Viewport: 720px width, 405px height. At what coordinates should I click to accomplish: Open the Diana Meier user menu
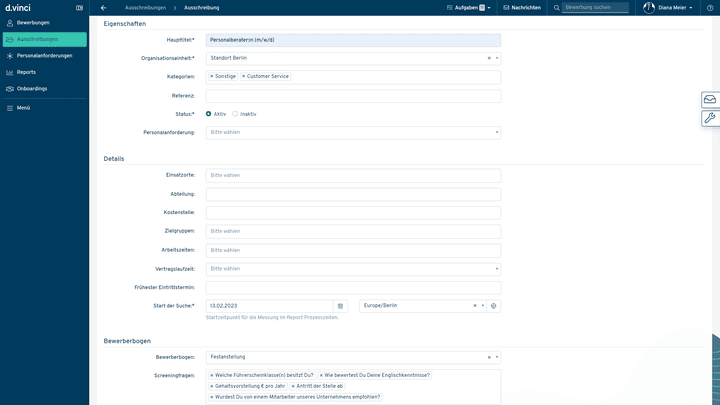[x=668, y=7]
